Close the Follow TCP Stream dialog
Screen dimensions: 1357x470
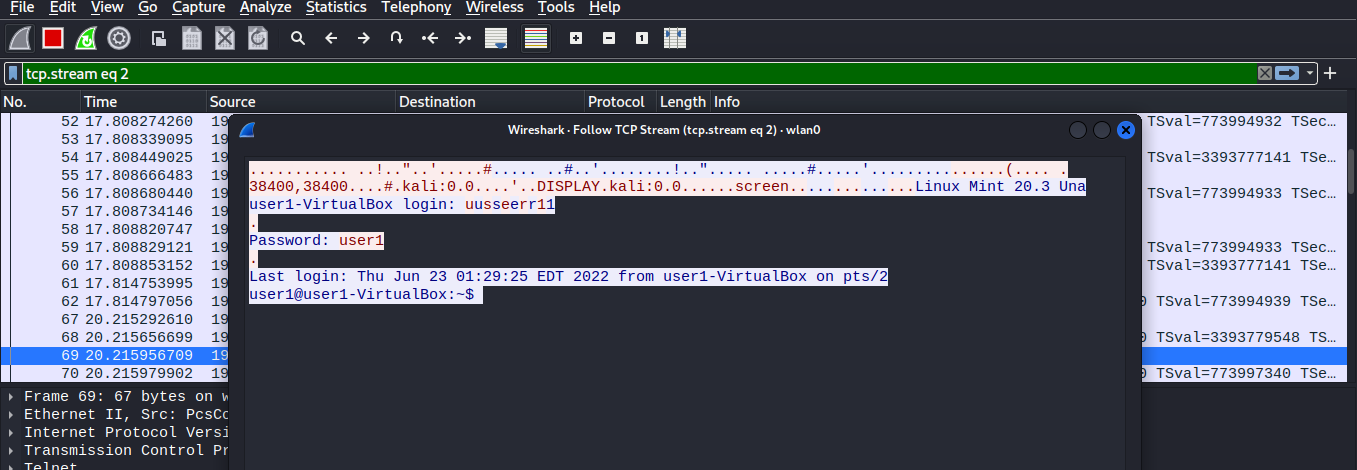point(1126,130)
